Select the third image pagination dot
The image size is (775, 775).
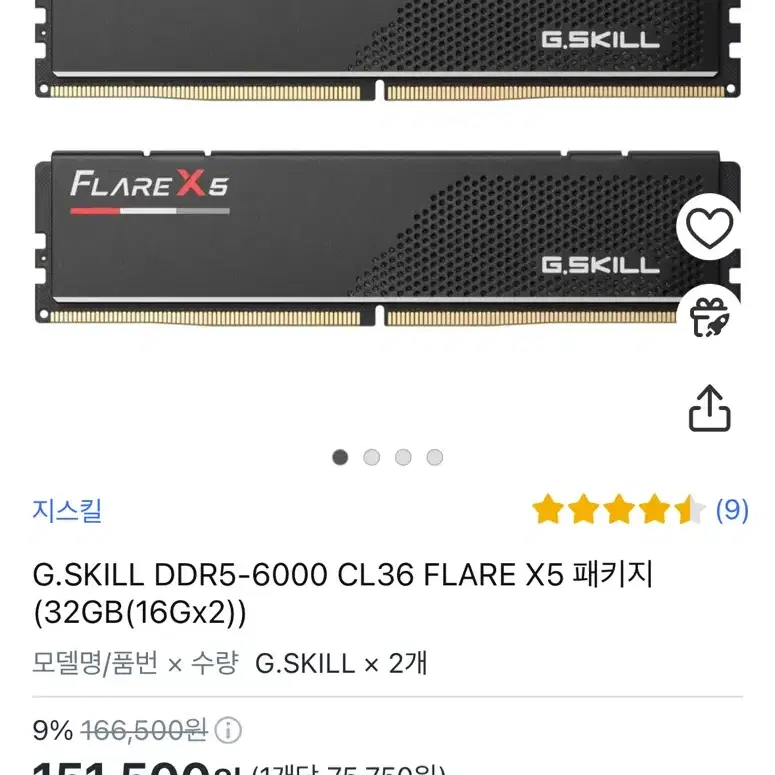pos(403,457)
